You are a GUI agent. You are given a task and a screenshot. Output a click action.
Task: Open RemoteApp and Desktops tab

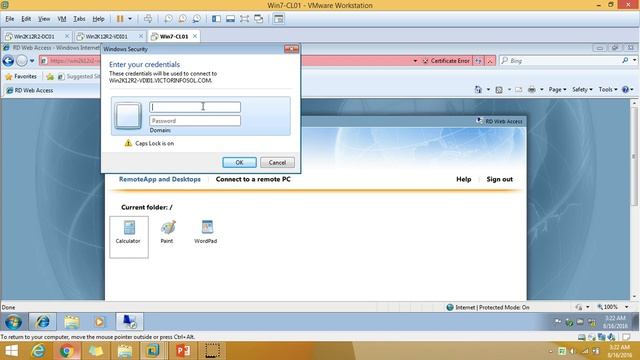(160, 179)
